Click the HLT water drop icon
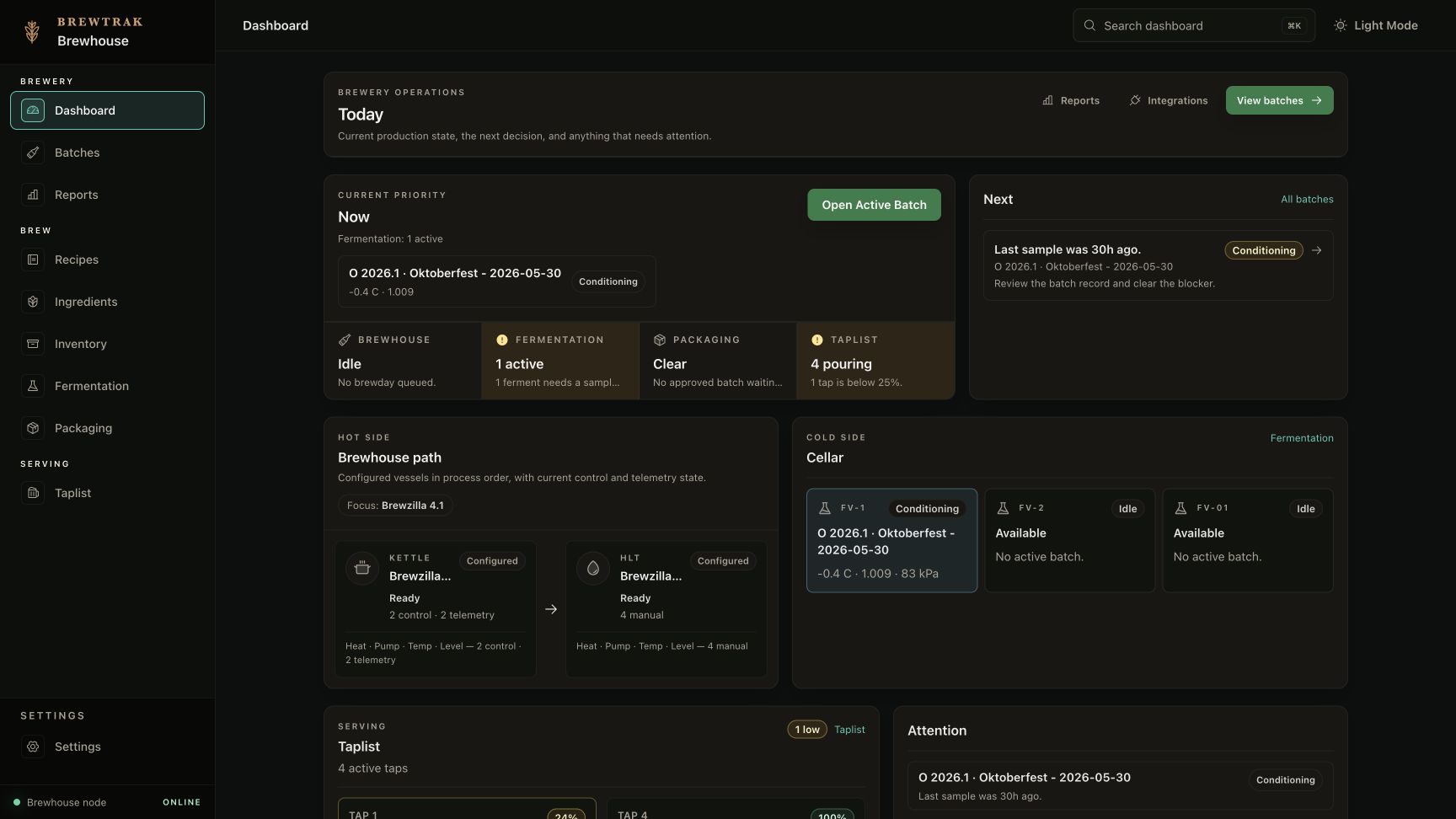 click(x=593, y=568)
